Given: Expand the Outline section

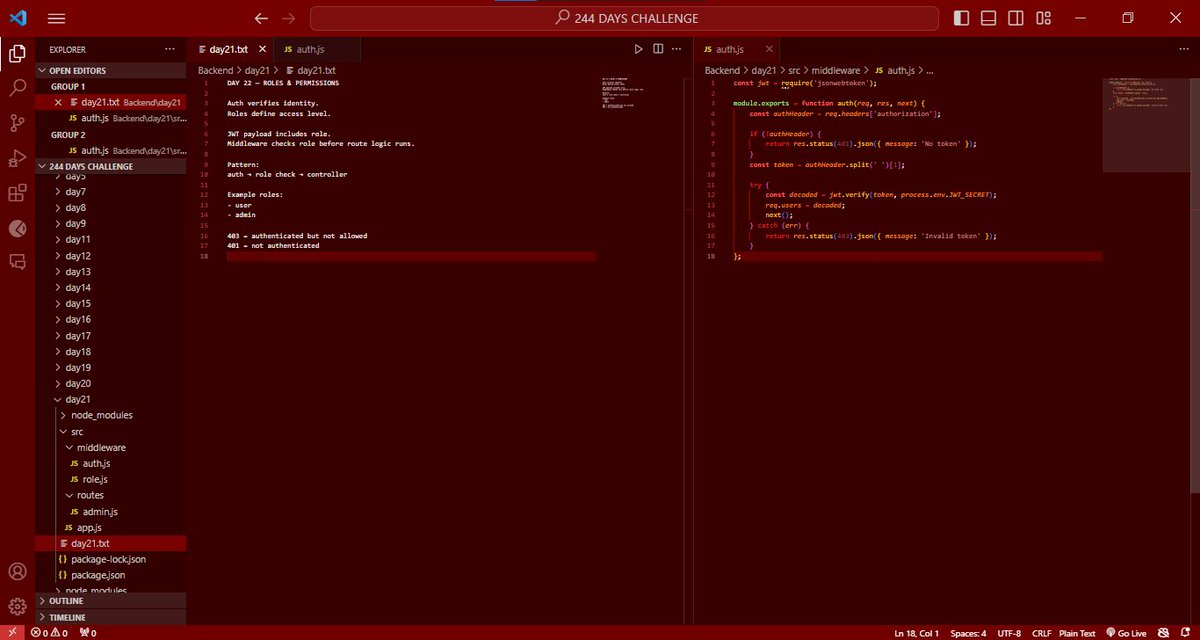Looking at the screenshot, I should pyautogui.click(x=111, y=601).
